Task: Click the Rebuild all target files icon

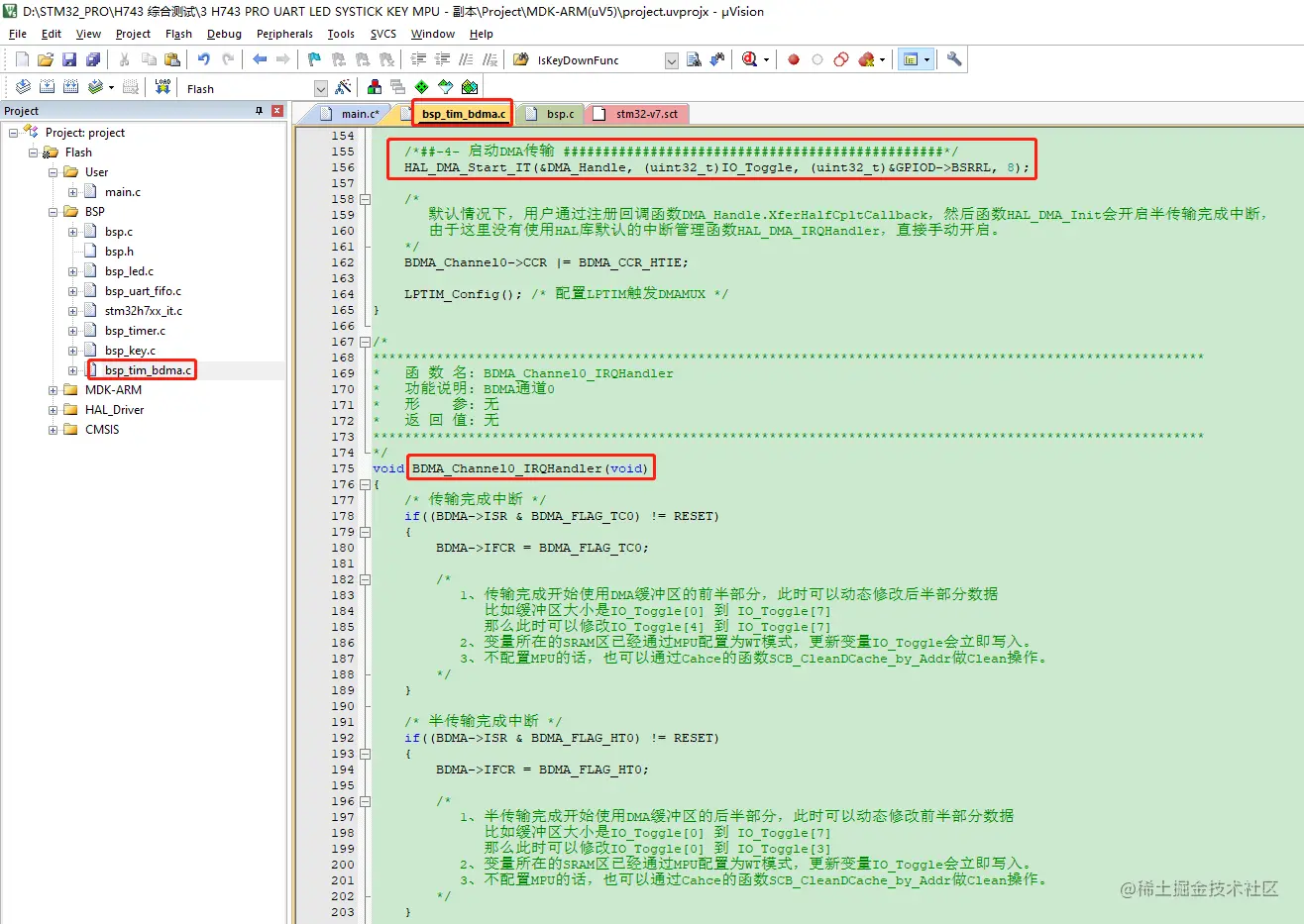Action: point(70,87)
